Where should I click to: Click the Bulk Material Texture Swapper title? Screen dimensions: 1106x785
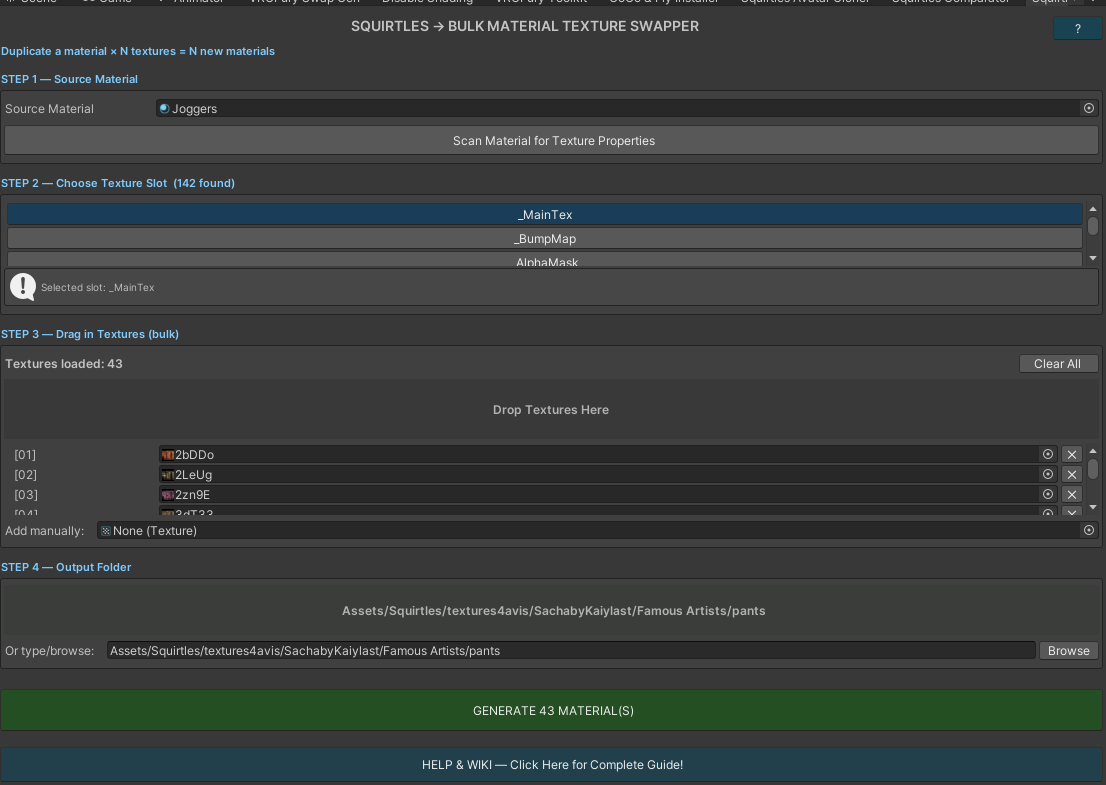coord(525,26)
